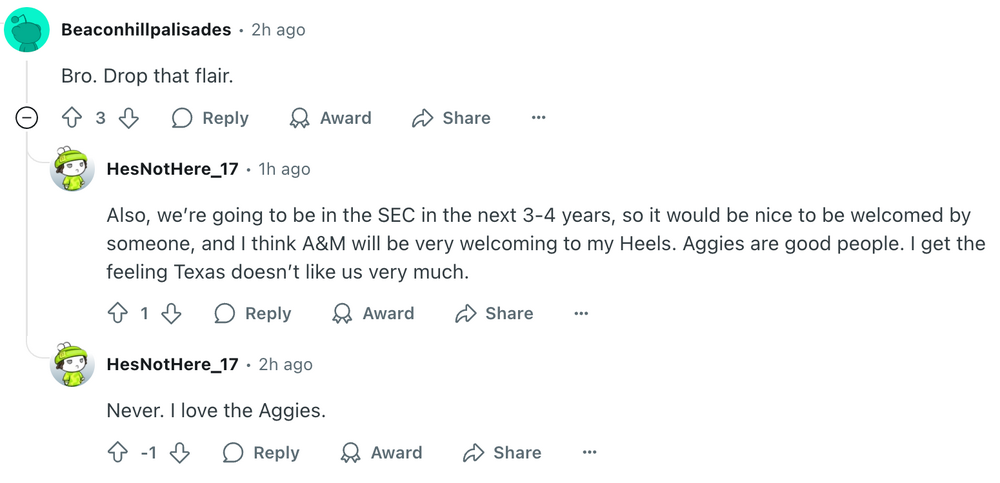This screenshot has height=483, width=1000.
Task: Open more options on the SEC comment
Action: (581, 314)
